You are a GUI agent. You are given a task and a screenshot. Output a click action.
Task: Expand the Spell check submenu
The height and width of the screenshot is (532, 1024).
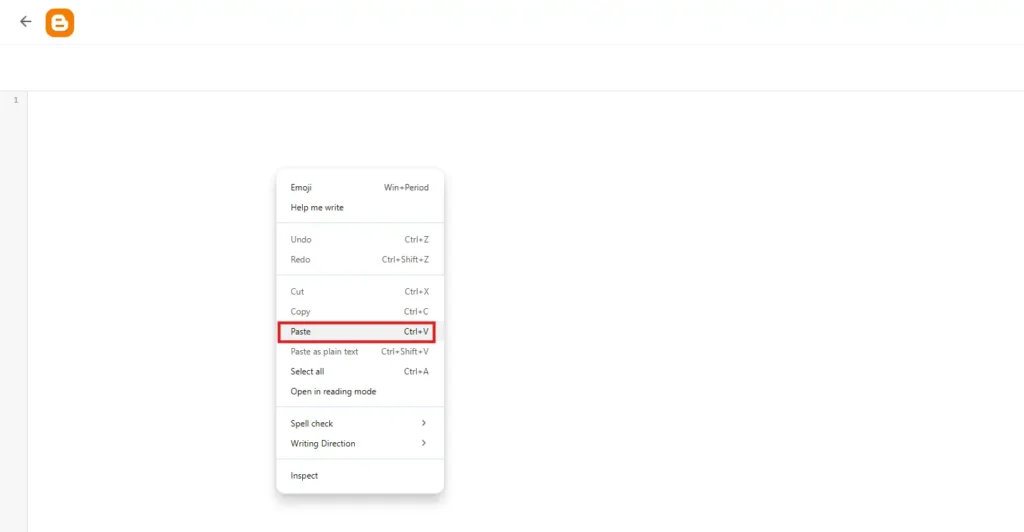(x=360, y=424)
